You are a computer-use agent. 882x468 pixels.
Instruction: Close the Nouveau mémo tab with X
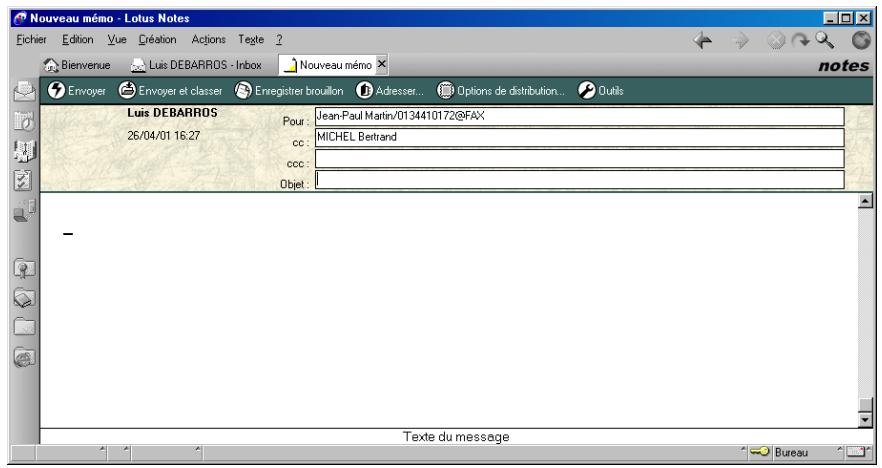point(381,65)
